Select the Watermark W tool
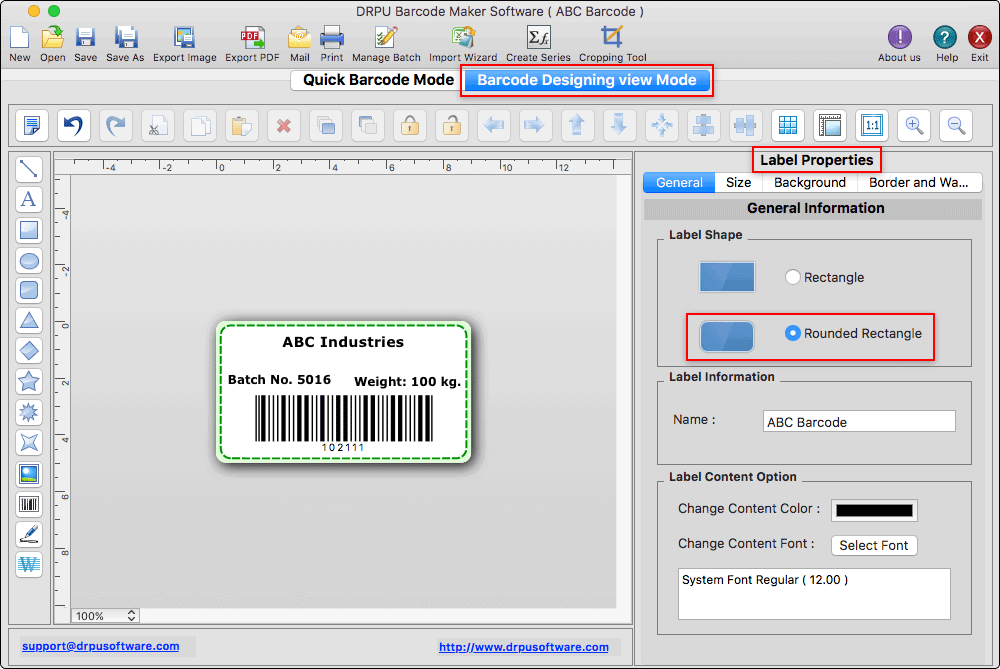This screenshot has height=669, width=1000. pyautogui.click(x=29, y=564)
